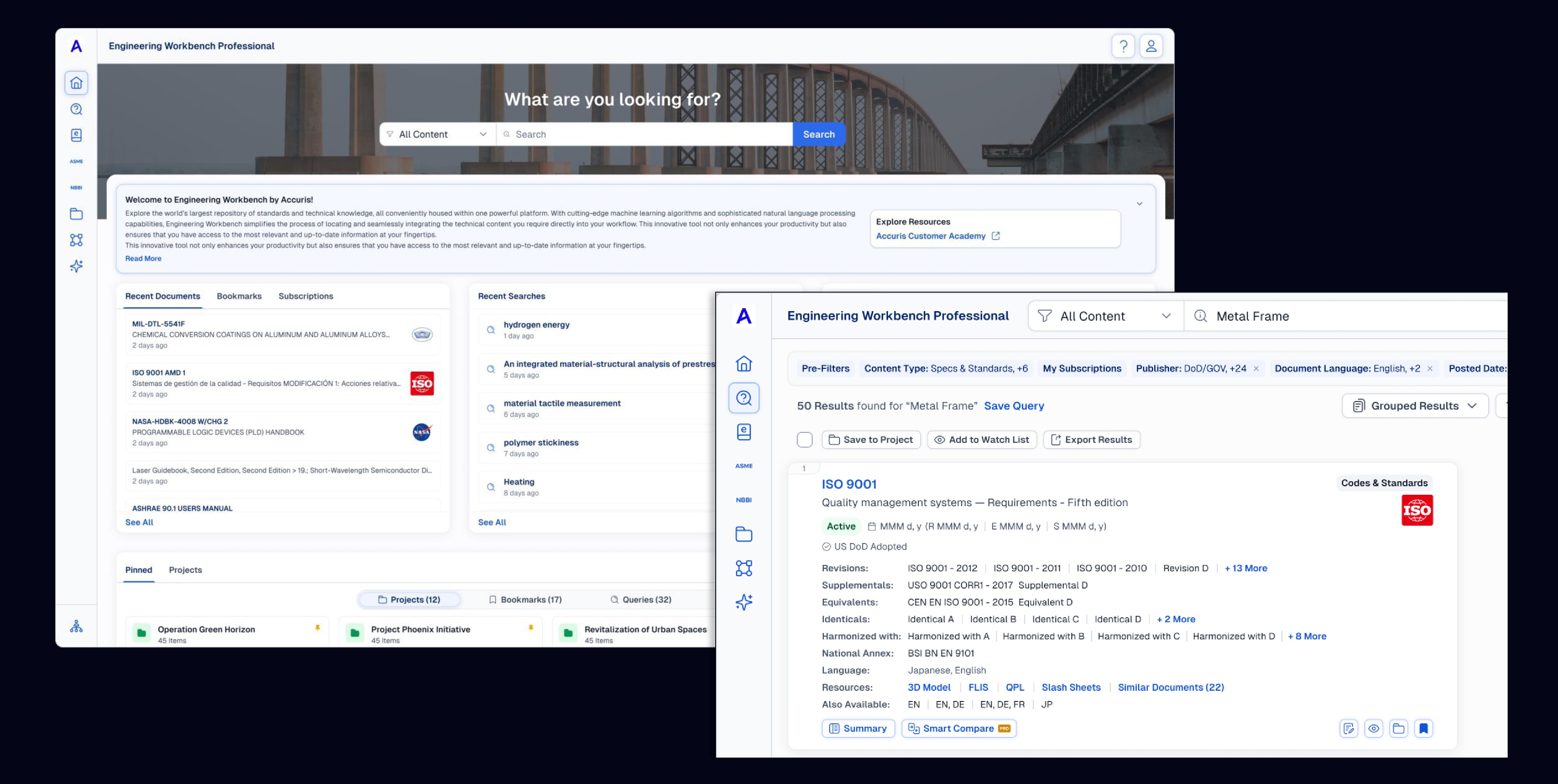Screen dimensions: 1558x784
Task: Click Add to Watch List button
Action: tap(982, 440)
